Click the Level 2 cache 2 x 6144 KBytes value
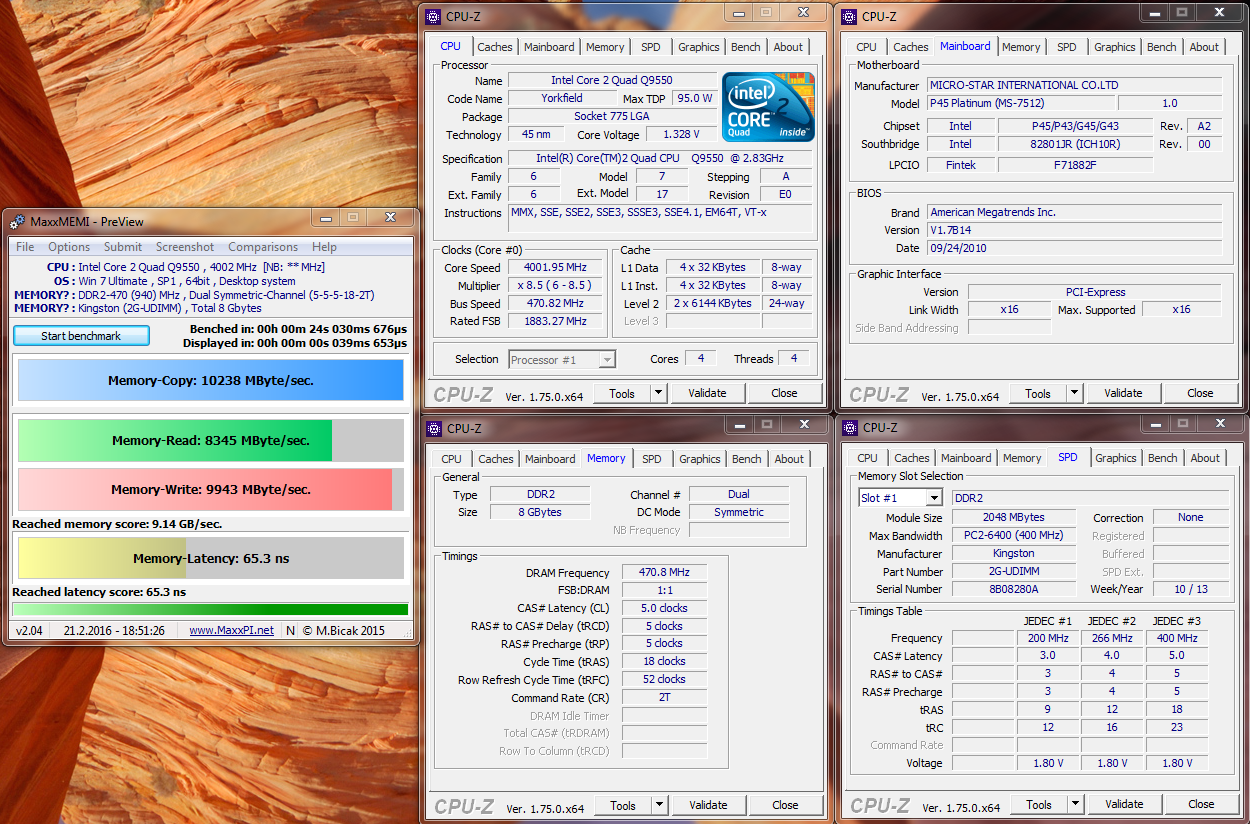The height and width of the screenshot is (824, 1250). click(x=713, y=303)
